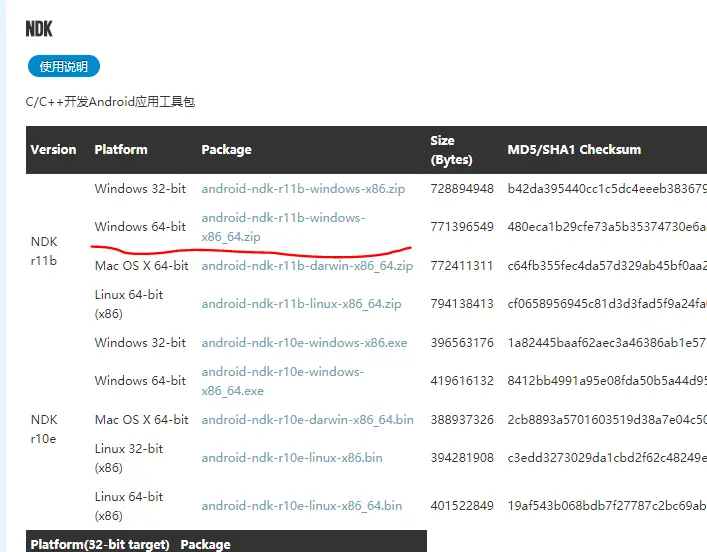707x552 pixels.
Task: Download android-ndk-r11b-windows-x86_64.zip package
Action: point(283,227)
